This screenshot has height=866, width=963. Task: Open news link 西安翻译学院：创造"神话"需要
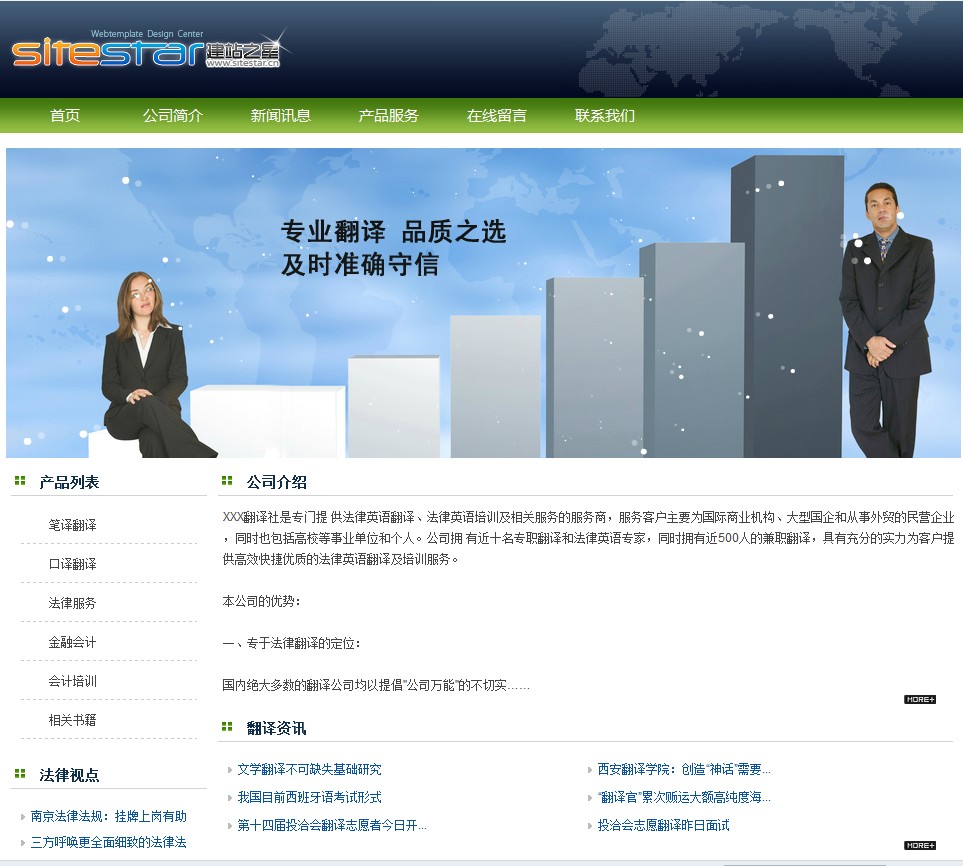click(684, 770)
